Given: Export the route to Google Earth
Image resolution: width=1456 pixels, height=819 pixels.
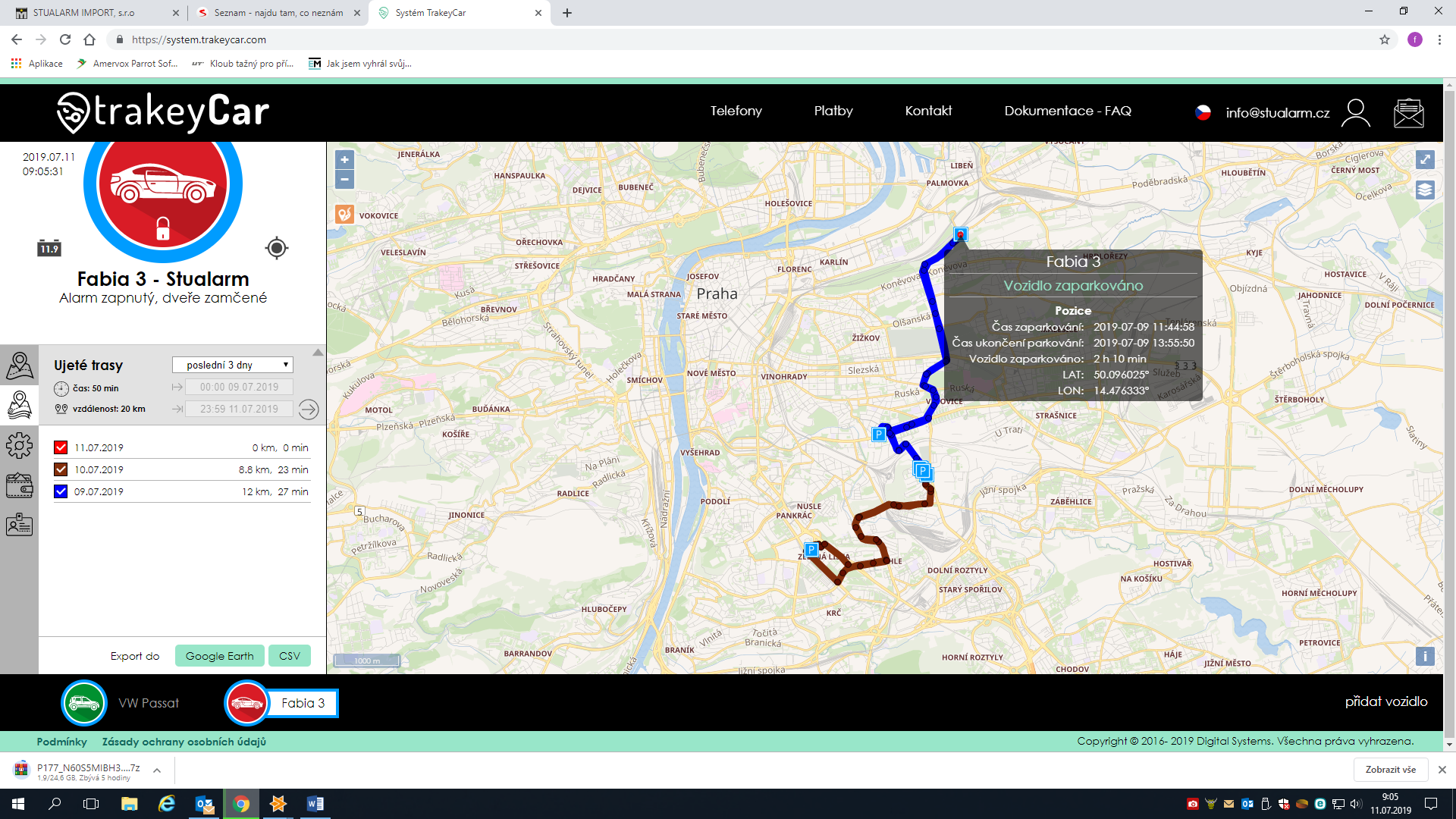Looking at the screenshot, I should 219,655.
